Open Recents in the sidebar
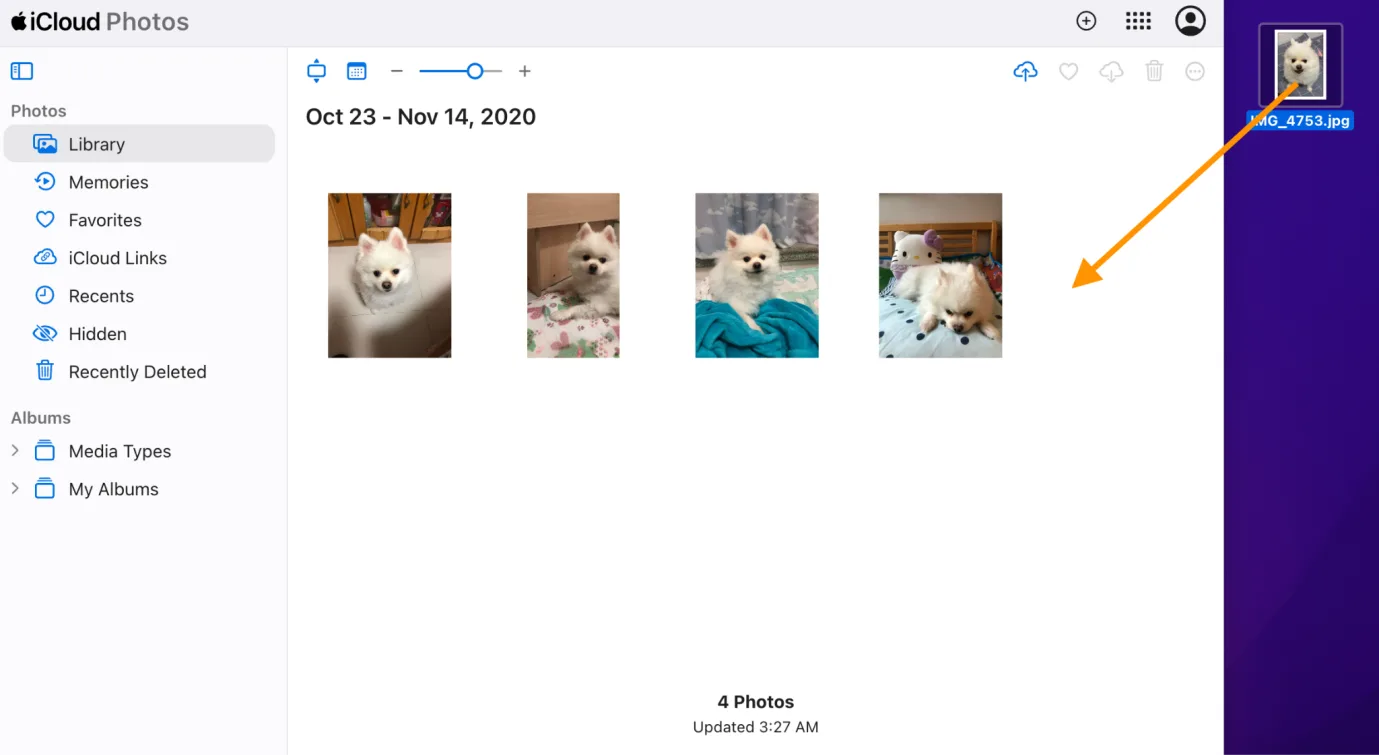1379x755 pixels. (139, 296)
